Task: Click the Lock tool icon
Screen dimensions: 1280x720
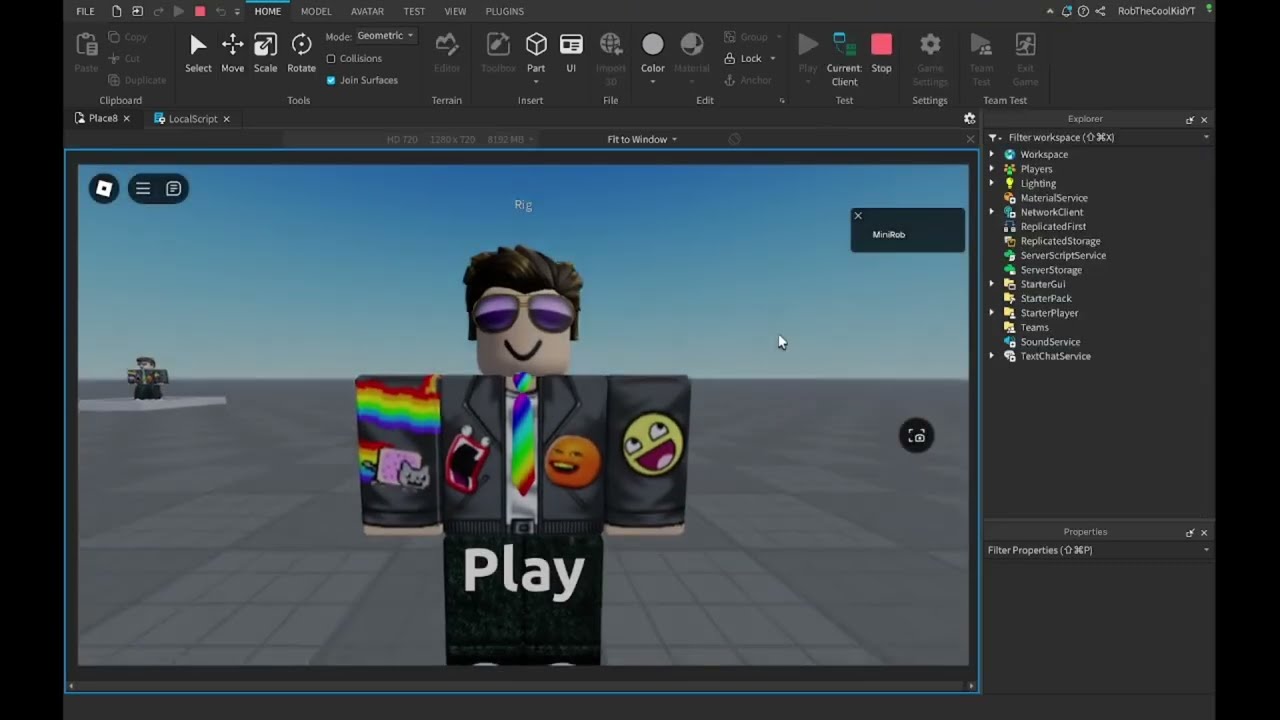Action: (x=730, y=59)
